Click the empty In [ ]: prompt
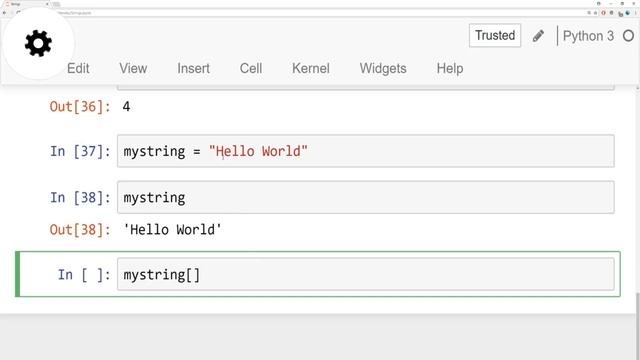This screenshot has width=640, height=360. point(84,275)
